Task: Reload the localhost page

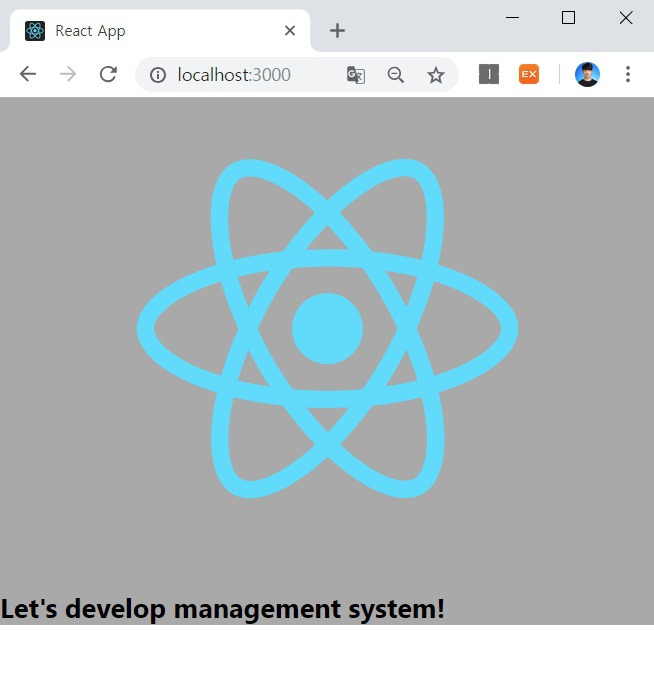Action: (x=108, y=74)
